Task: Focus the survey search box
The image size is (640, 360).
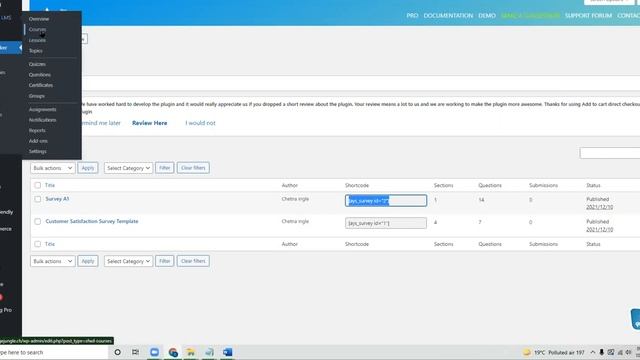Action: (x=610, y=153)
